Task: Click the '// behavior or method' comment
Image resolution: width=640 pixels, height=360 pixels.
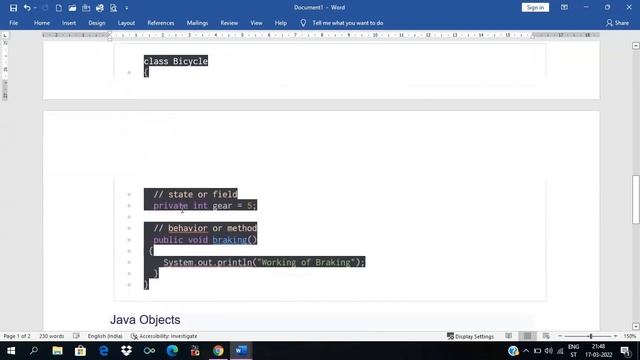Action: 205,228
